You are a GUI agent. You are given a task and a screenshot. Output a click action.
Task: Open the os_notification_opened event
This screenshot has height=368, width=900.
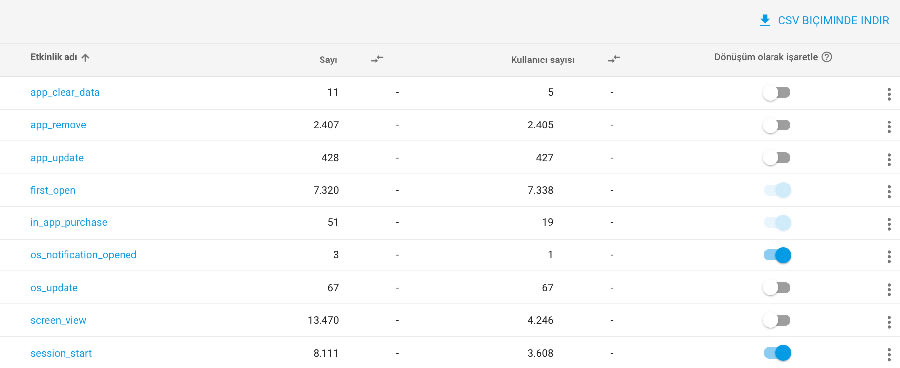(x=83, y=255)
